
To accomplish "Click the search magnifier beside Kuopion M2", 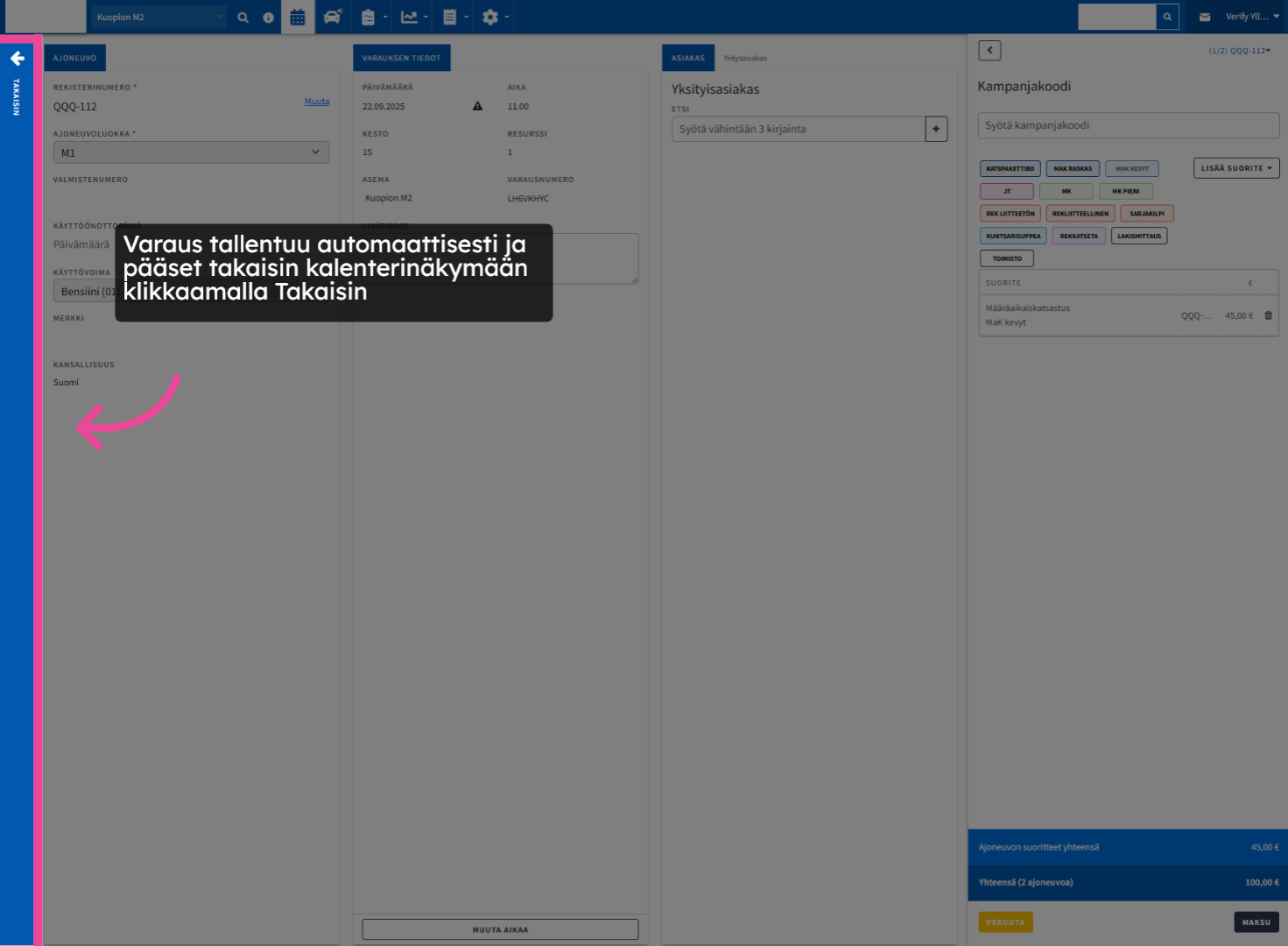I will 243,18.
